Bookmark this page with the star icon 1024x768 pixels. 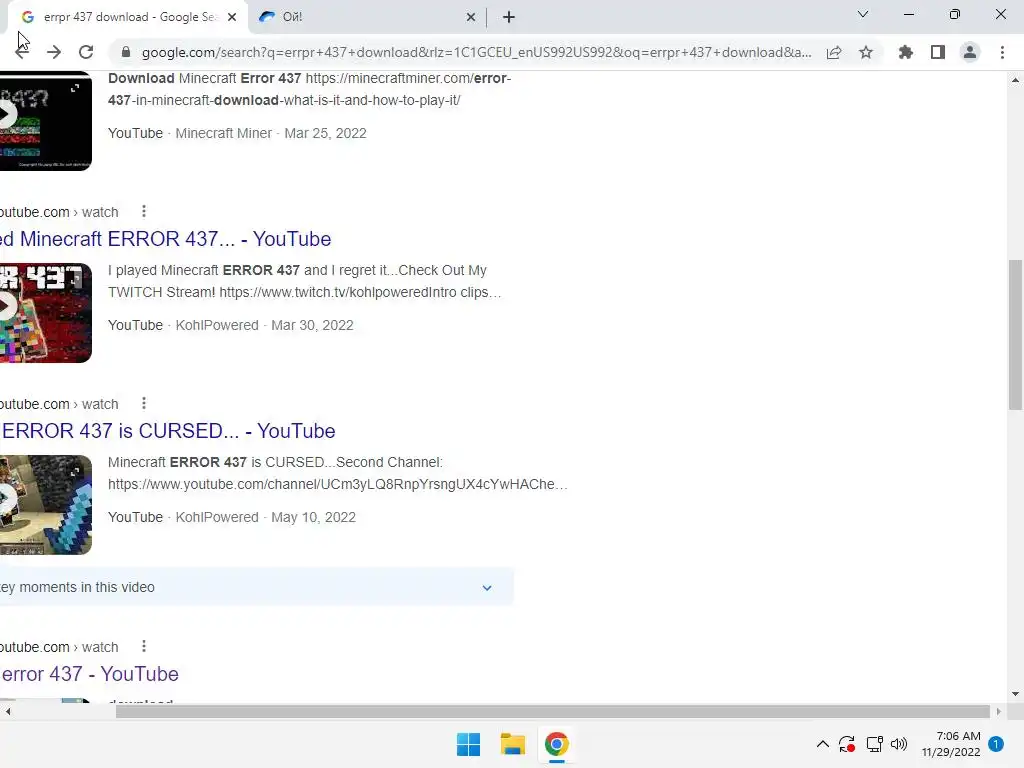click(x=866, y=52)
